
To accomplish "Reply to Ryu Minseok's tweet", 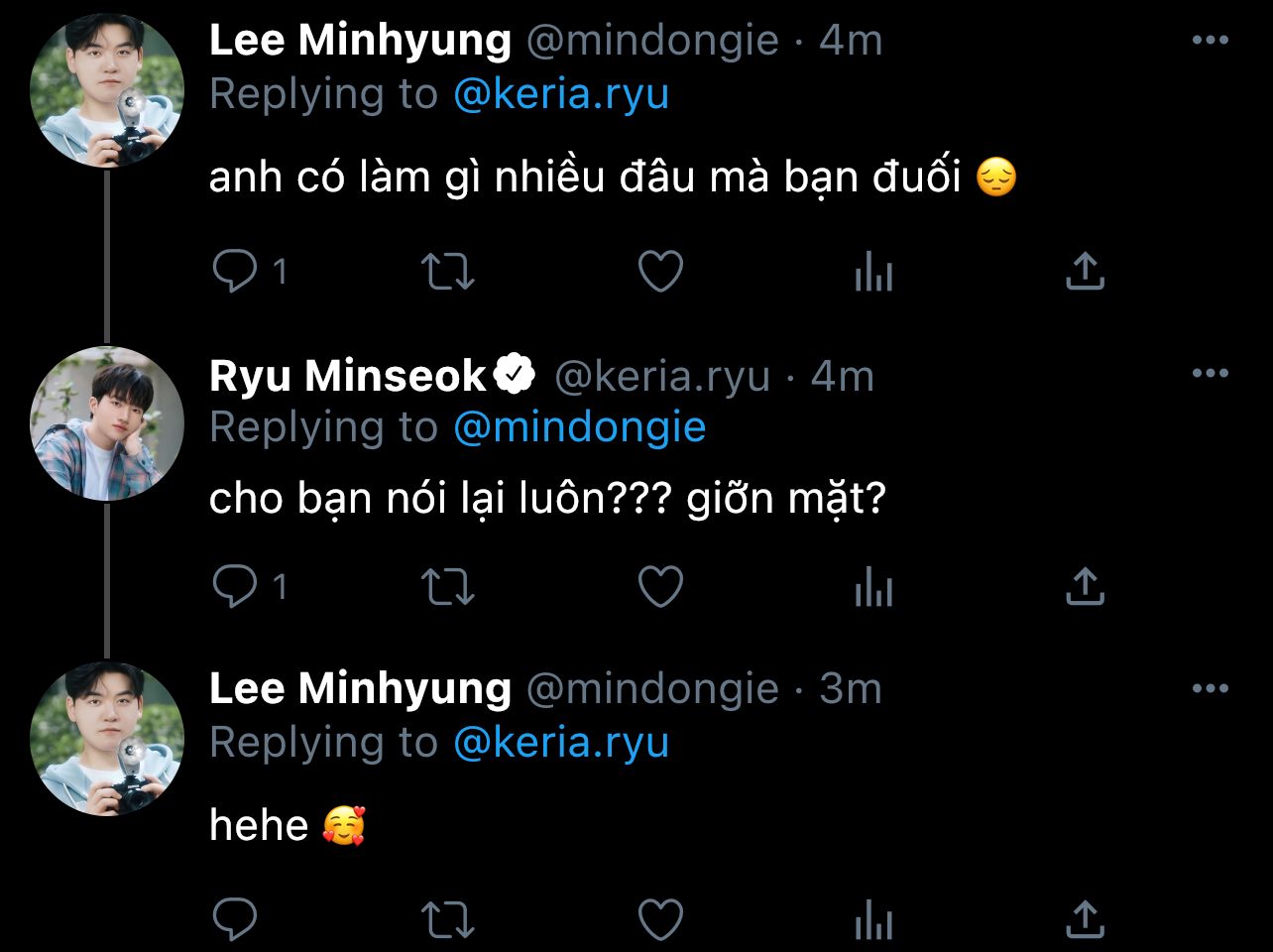I will pos(235,587).
